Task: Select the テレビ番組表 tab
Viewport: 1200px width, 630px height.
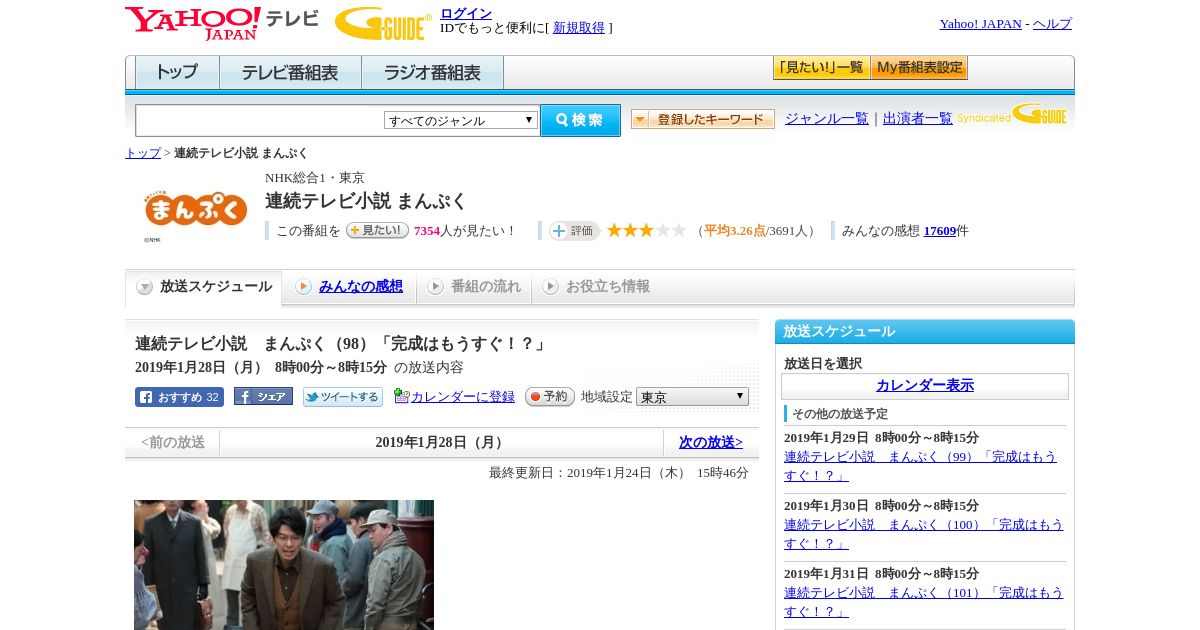Action: 290,73
